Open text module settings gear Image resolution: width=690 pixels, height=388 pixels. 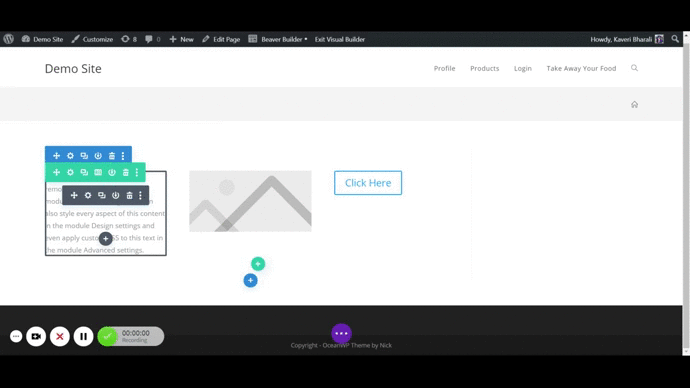(x=88, y=195)
